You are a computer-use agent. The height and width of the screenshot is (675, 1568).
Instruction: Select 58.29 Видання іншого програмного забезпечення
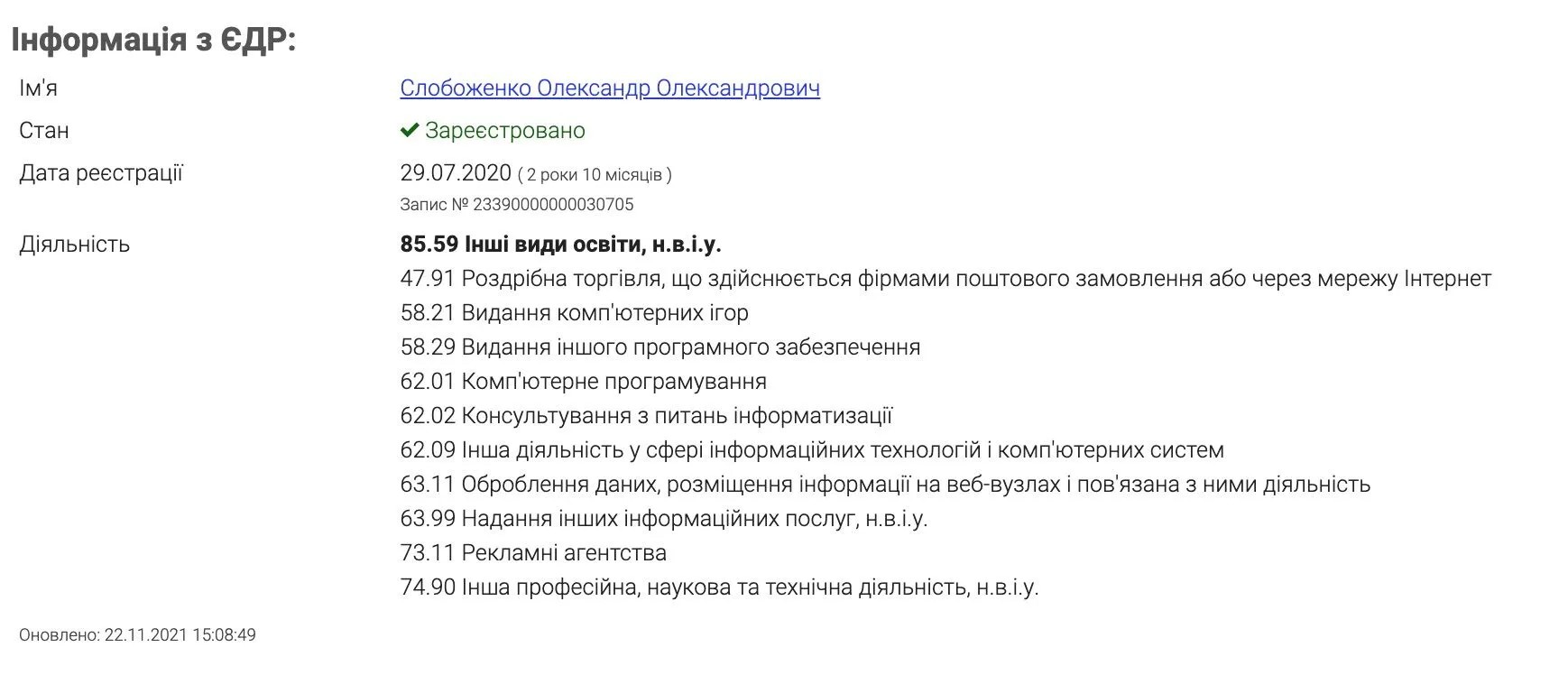pos(660,347)
